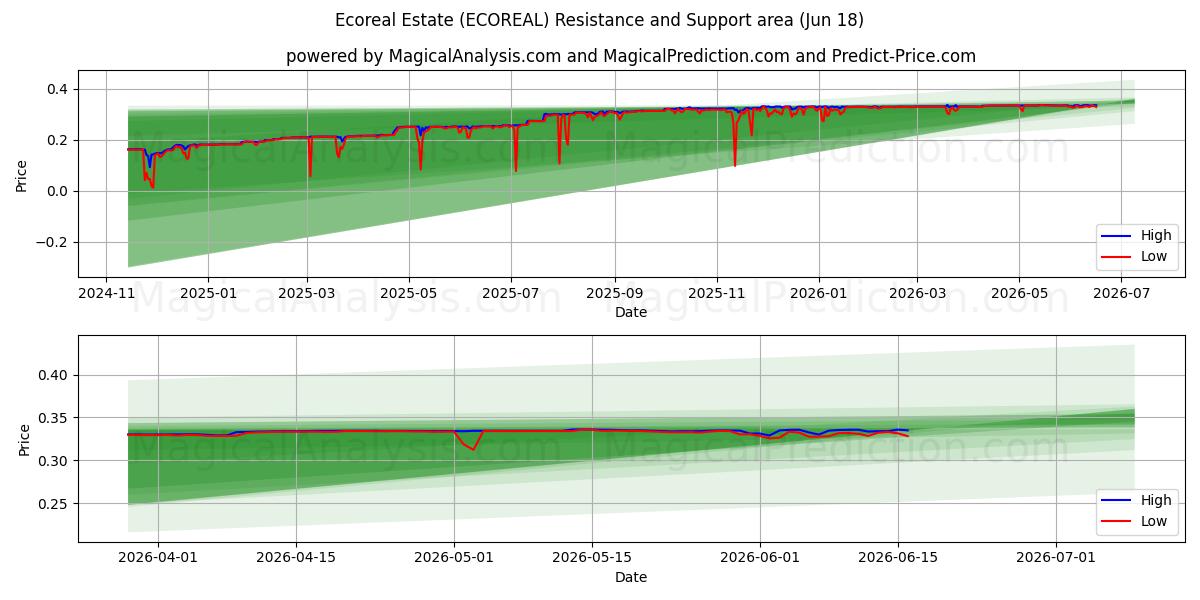Click the '2026-04-01' tick on the lower date axis

point(158,559)
